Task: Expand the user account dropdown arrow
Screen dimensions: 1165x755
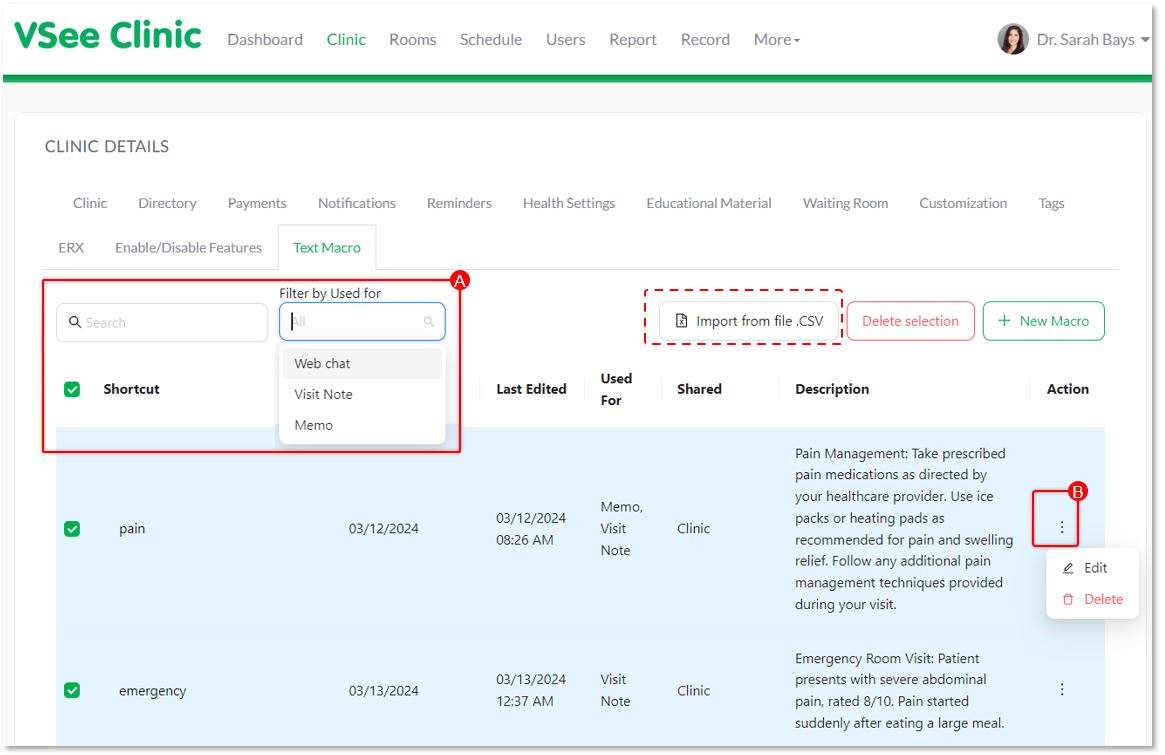Action: pyautogui.click(x=1145, y=39)
